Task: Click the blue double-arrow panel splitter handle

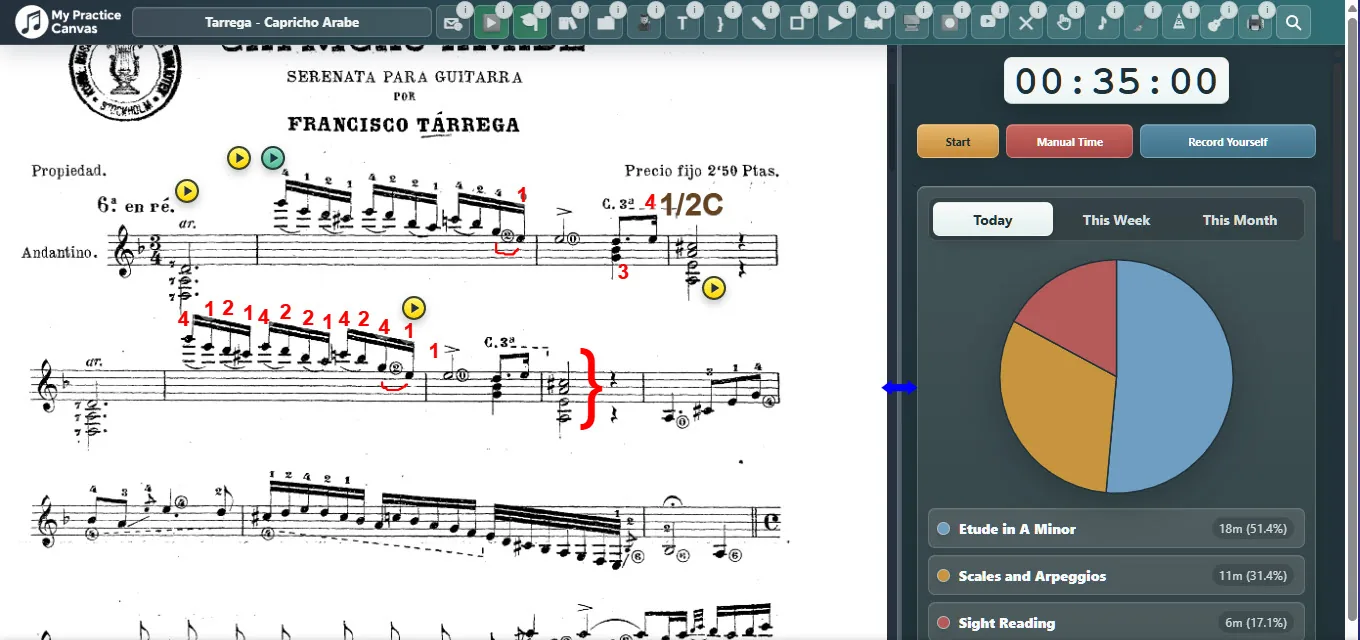Action: [899, 387]
